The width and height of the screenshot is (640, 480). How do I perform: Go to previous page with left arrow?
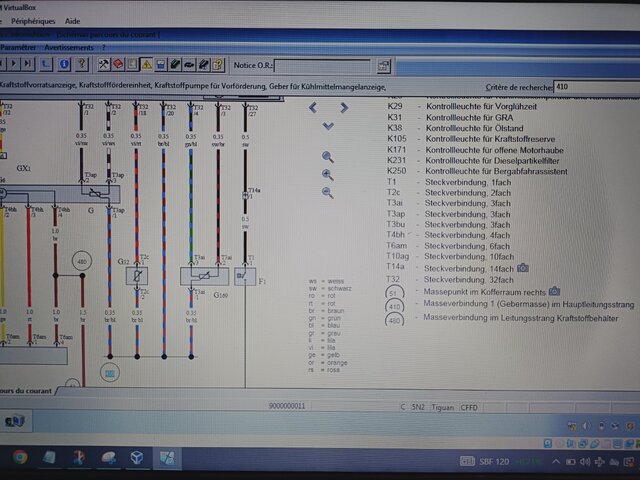point(313,107)
